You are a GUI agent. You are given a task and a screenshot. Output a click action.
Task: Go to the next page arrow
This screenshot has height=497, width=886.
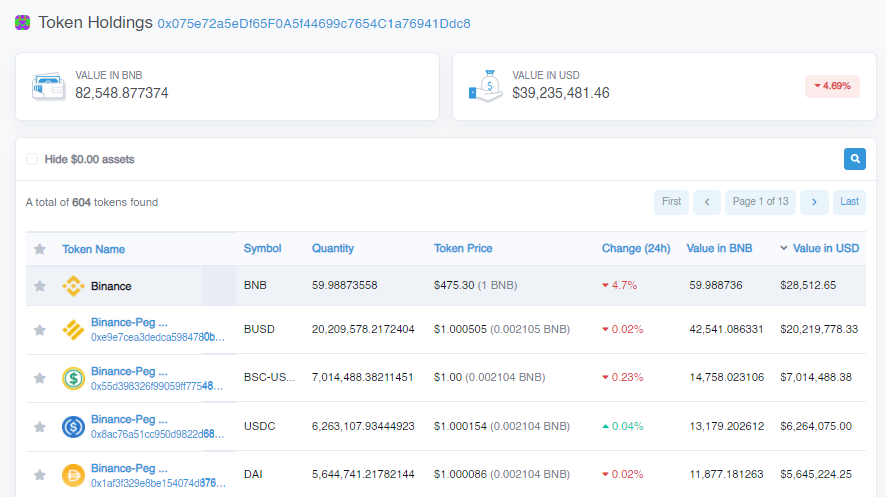pyautogui.click(x=814, y=202)
